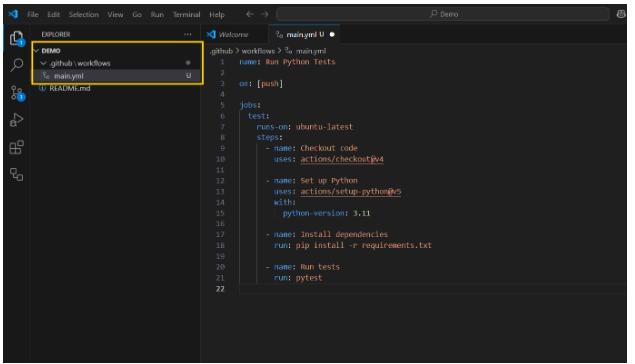Open the Terminal menu
Image resolution: width=635 pixels, height=364 pixels.
pyautogui.click(x=187, y=15)
